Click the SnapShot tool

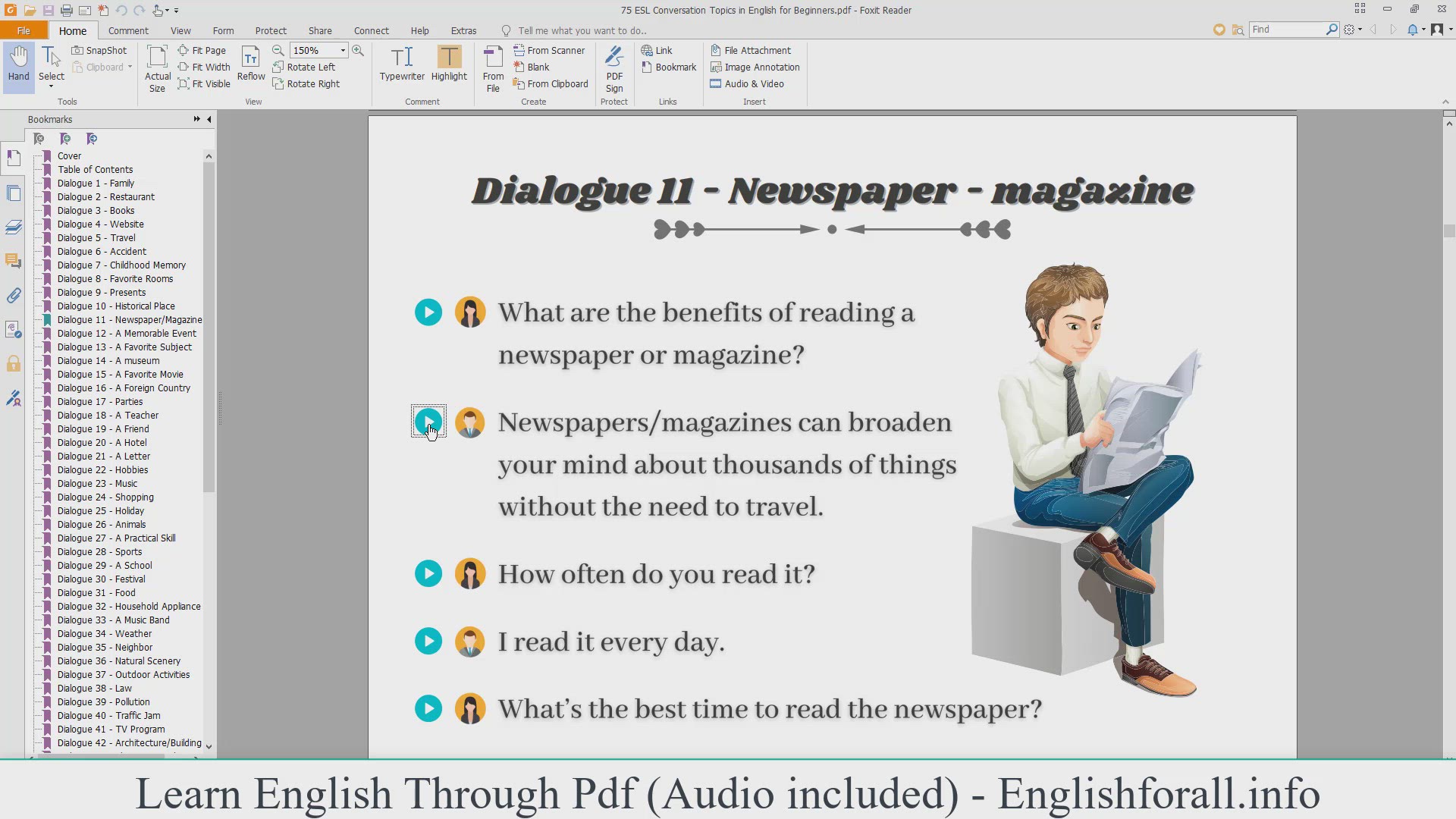99,50
